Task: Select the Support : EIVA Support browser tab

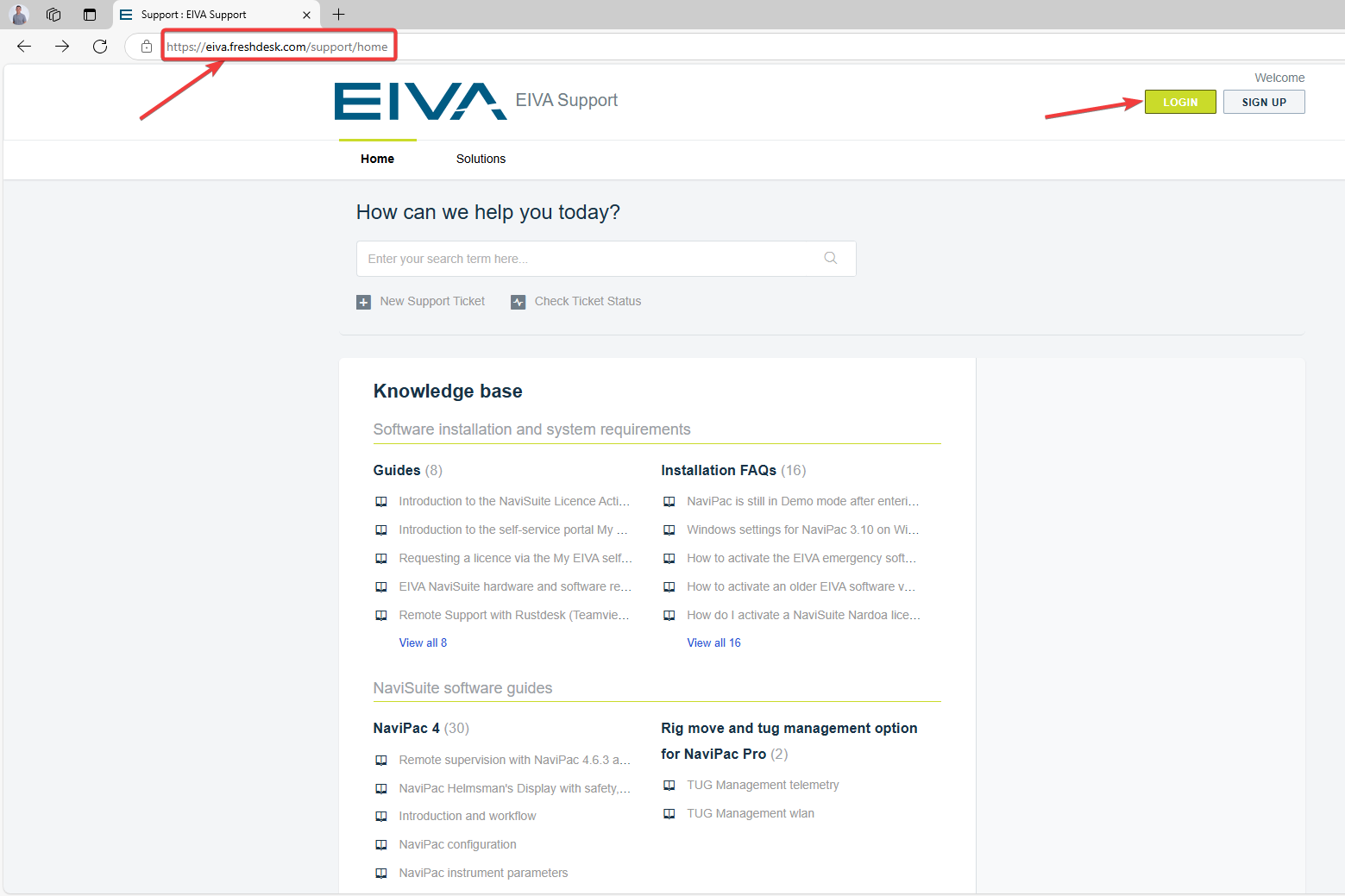Action: coord(216,15)
